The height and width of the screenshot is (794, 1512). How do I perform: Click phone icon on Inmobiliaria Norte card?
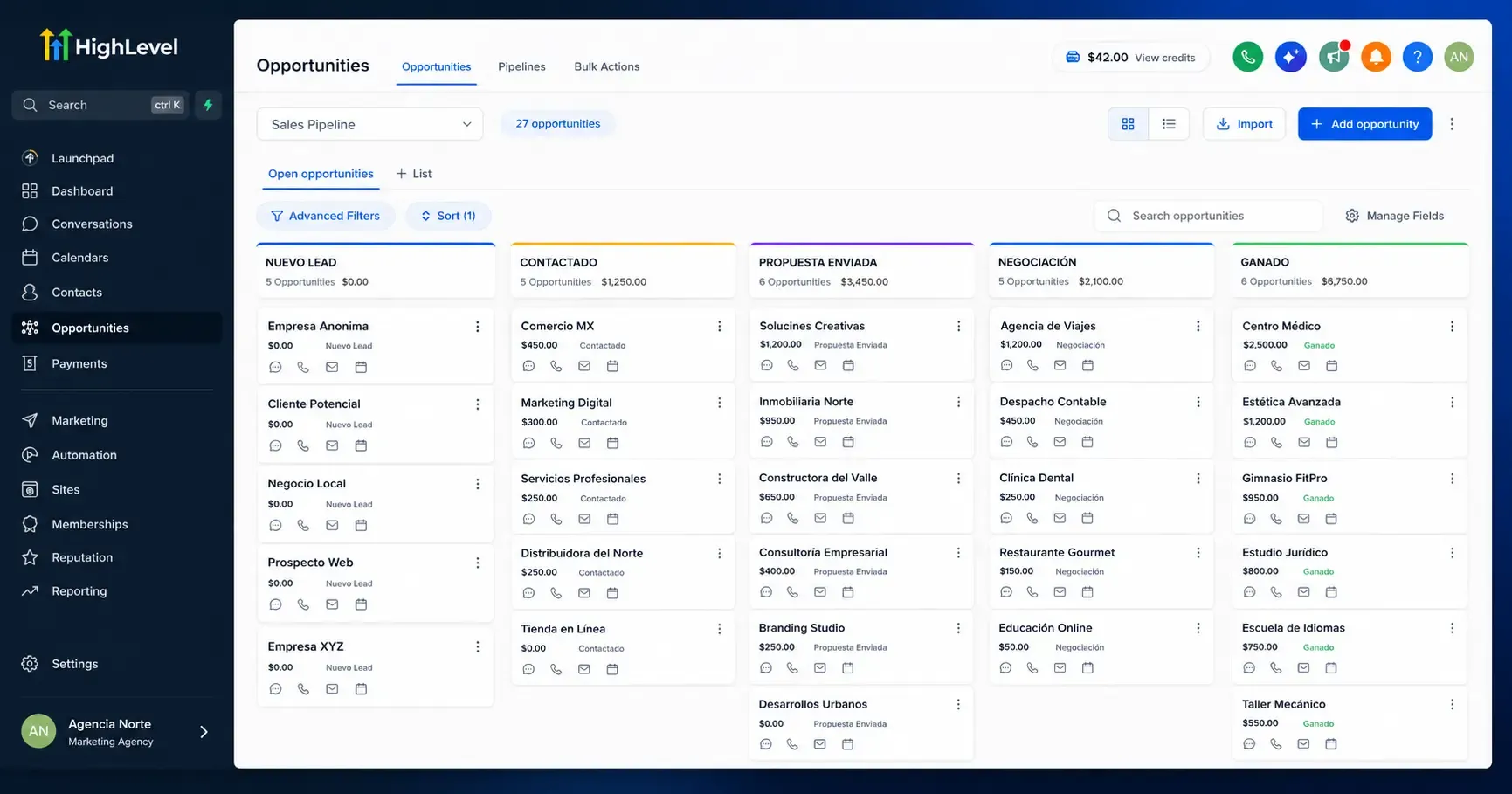click(x=792, y=442)
